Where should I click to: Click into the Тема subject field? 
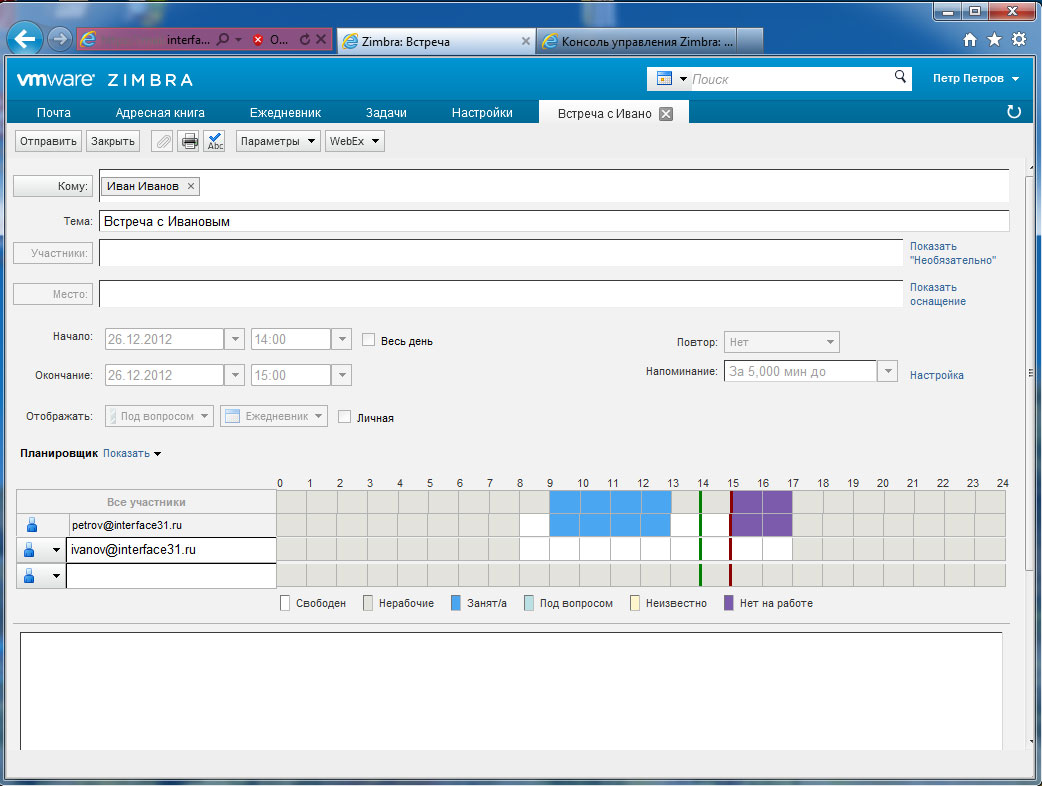[x=553, y=221]
